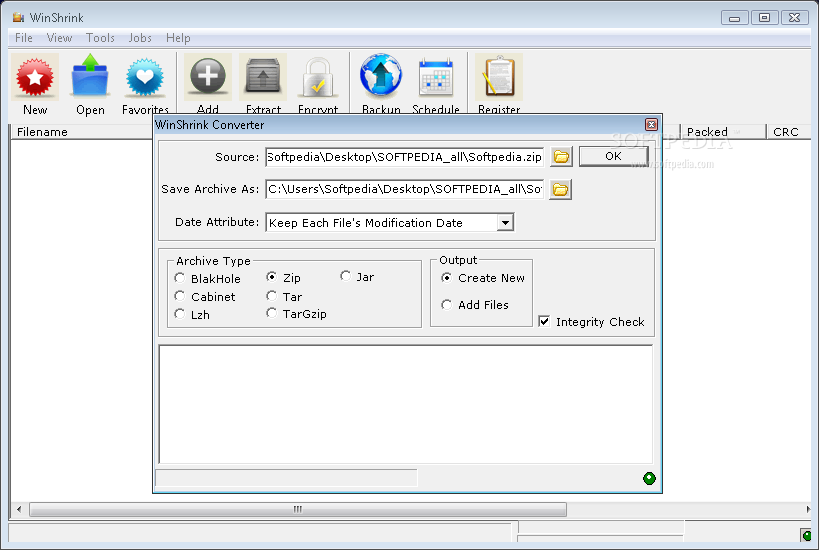Maximize the WinShrink window
The height and width of the screenshot is (550, 819).
click(x=764, y=18)
